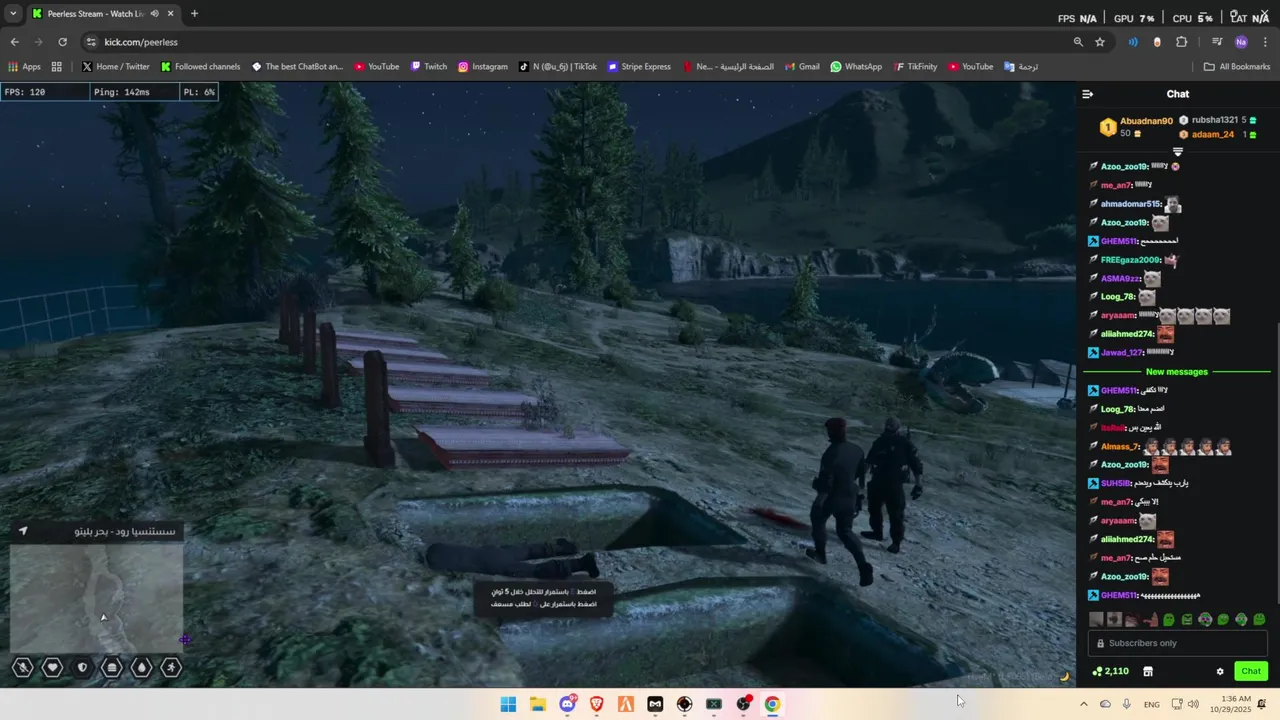Open Discord from the taskbar
Screen dimensions: 1280x720
pos(567,704)
